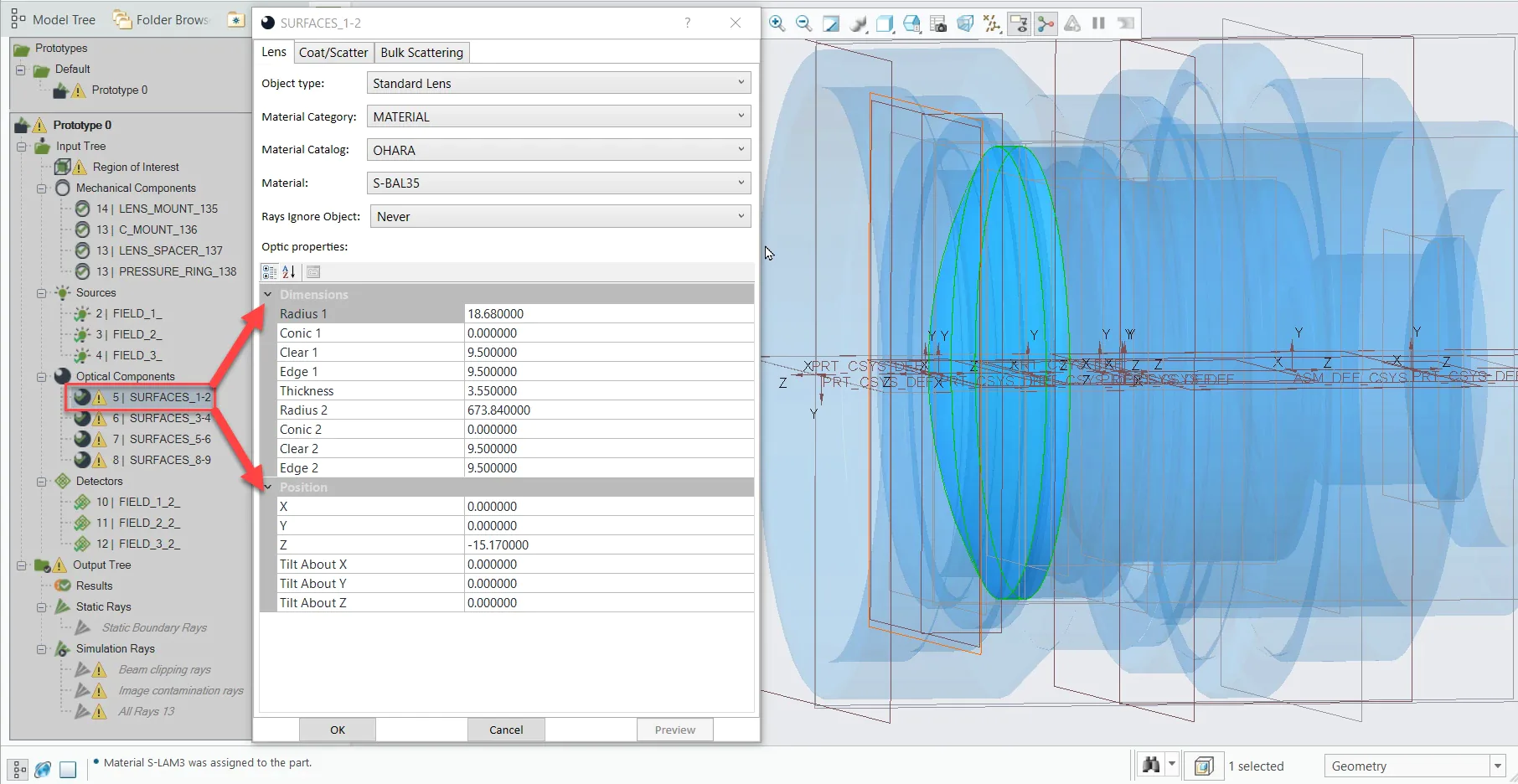Edit the Thickness value 3.550000
Screen dimensions: 1518x784
609,390
